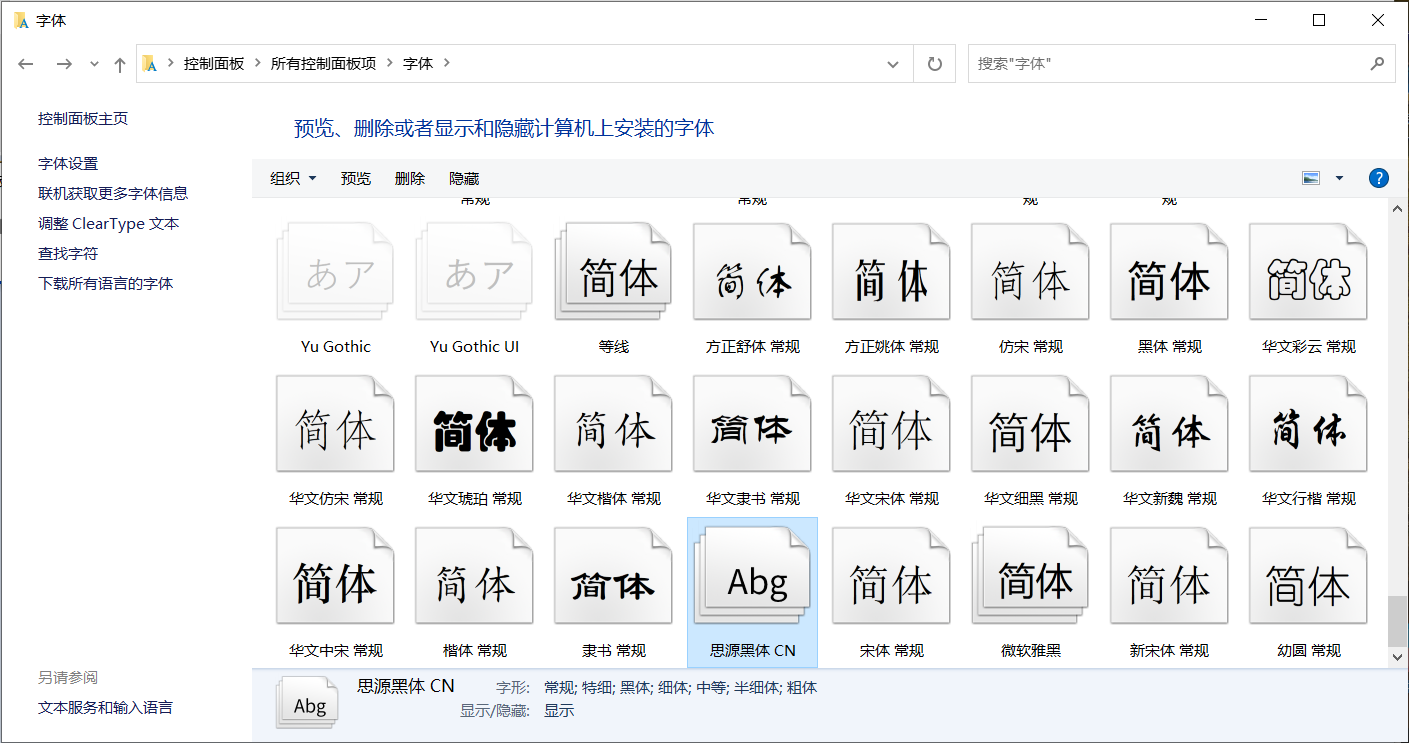
Task: Select the 宋体 常规 font icon
Action: pyautogui.click(x=891, y=576)
